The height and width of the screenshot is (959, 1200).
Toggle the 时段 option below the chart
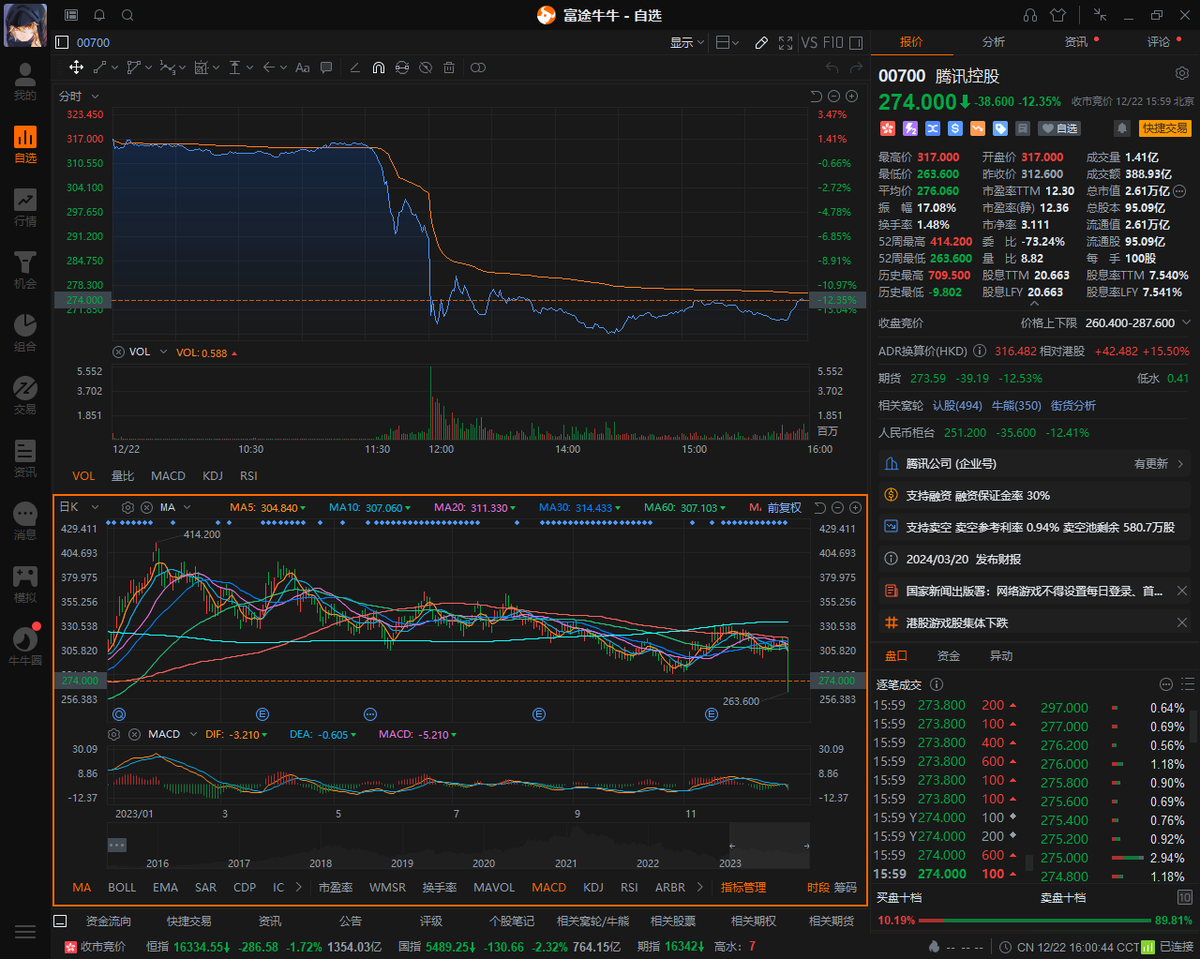[818, 887]
